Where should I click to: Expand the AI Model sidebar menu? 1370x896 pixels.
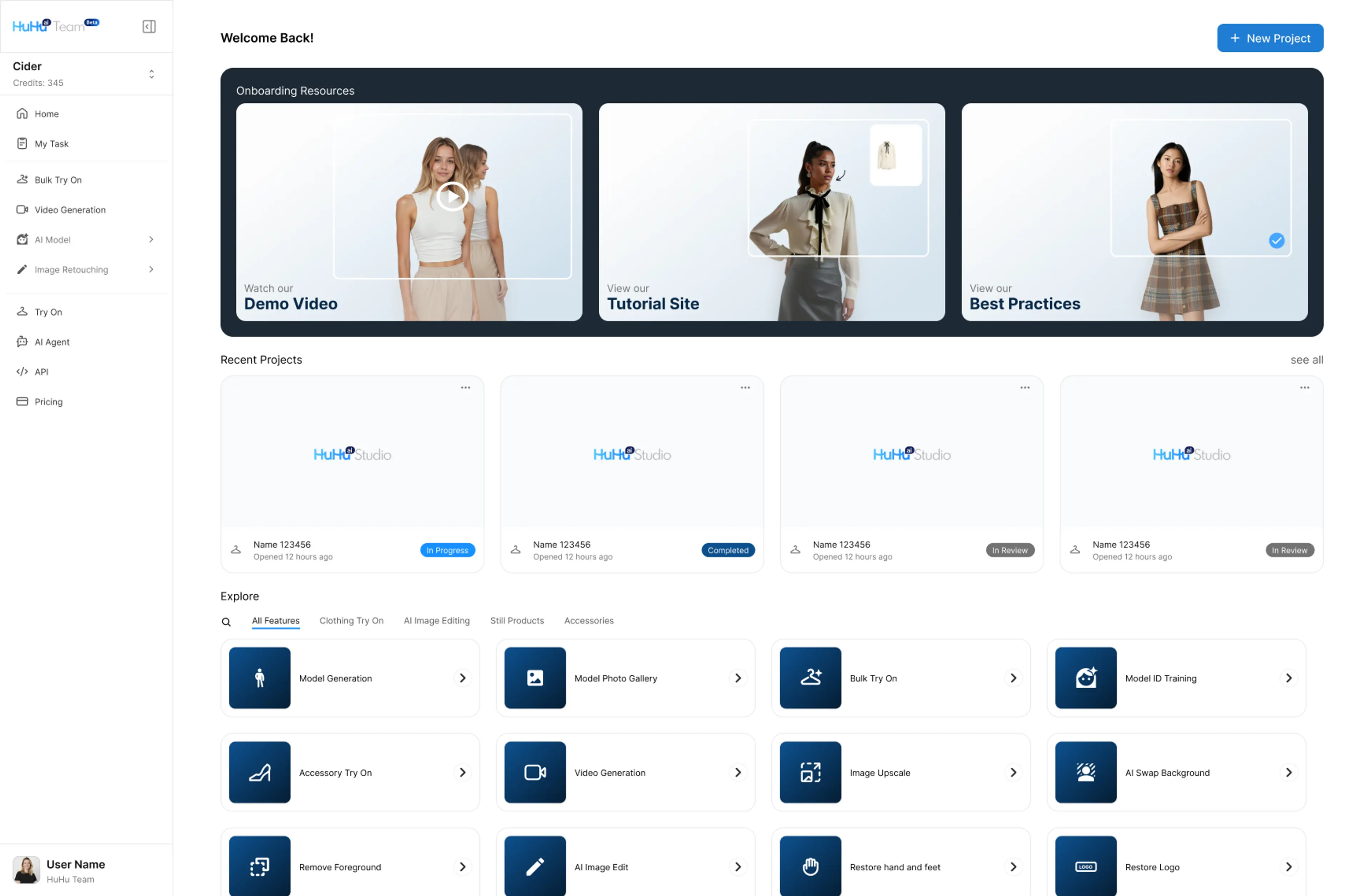pos(151,239)
